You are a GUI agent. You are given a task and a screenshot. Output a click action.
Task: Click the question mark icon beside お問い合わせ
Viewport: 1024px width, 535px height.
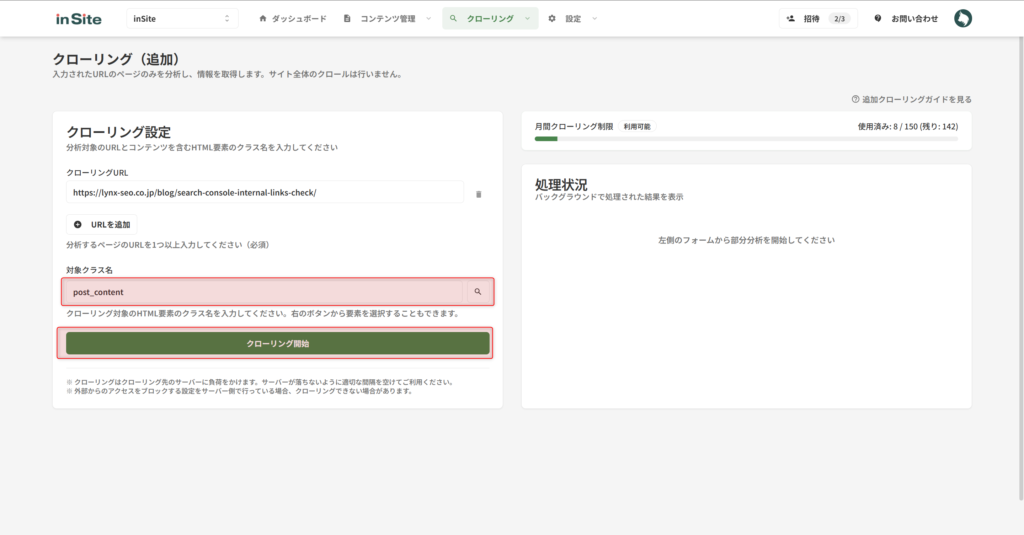(x=878, y=18)
